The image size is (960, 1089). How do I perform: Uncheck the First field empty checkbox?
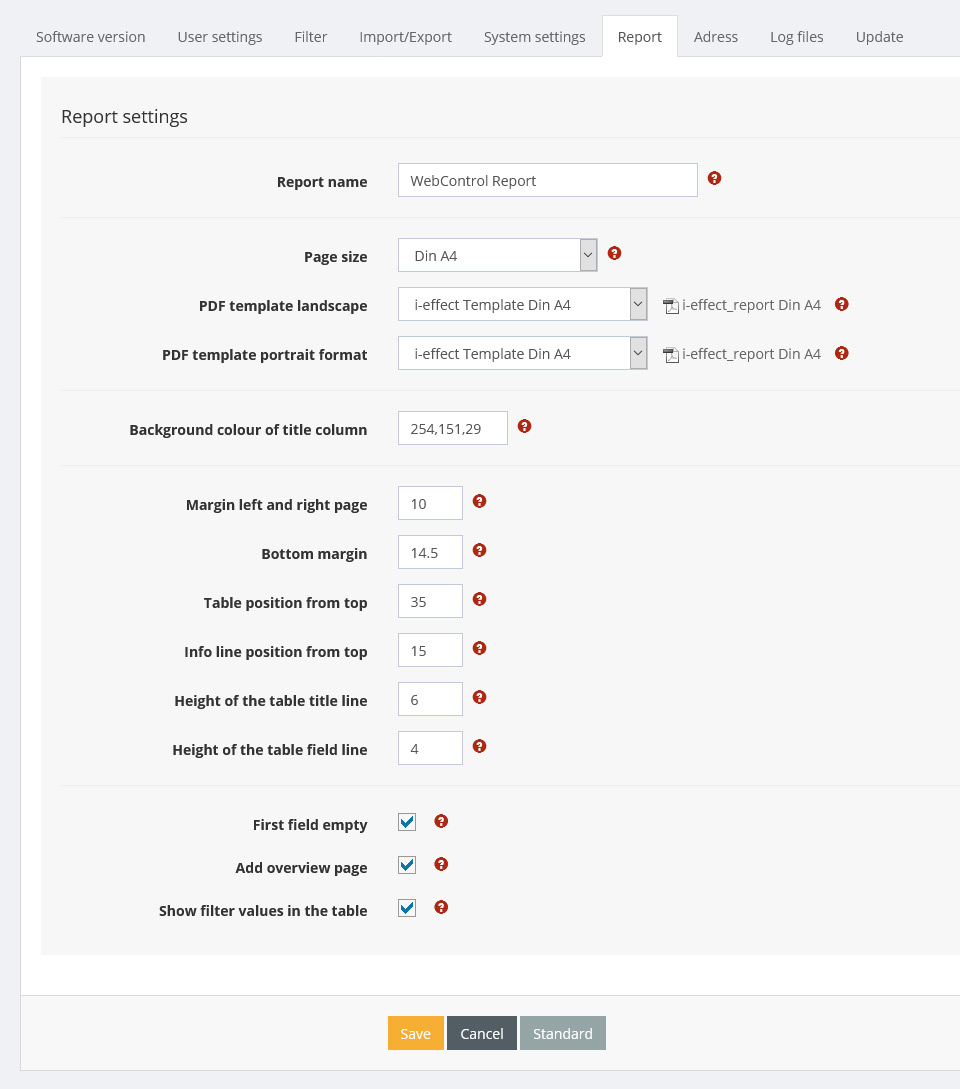pyautogui.click(x=407, y=823)
